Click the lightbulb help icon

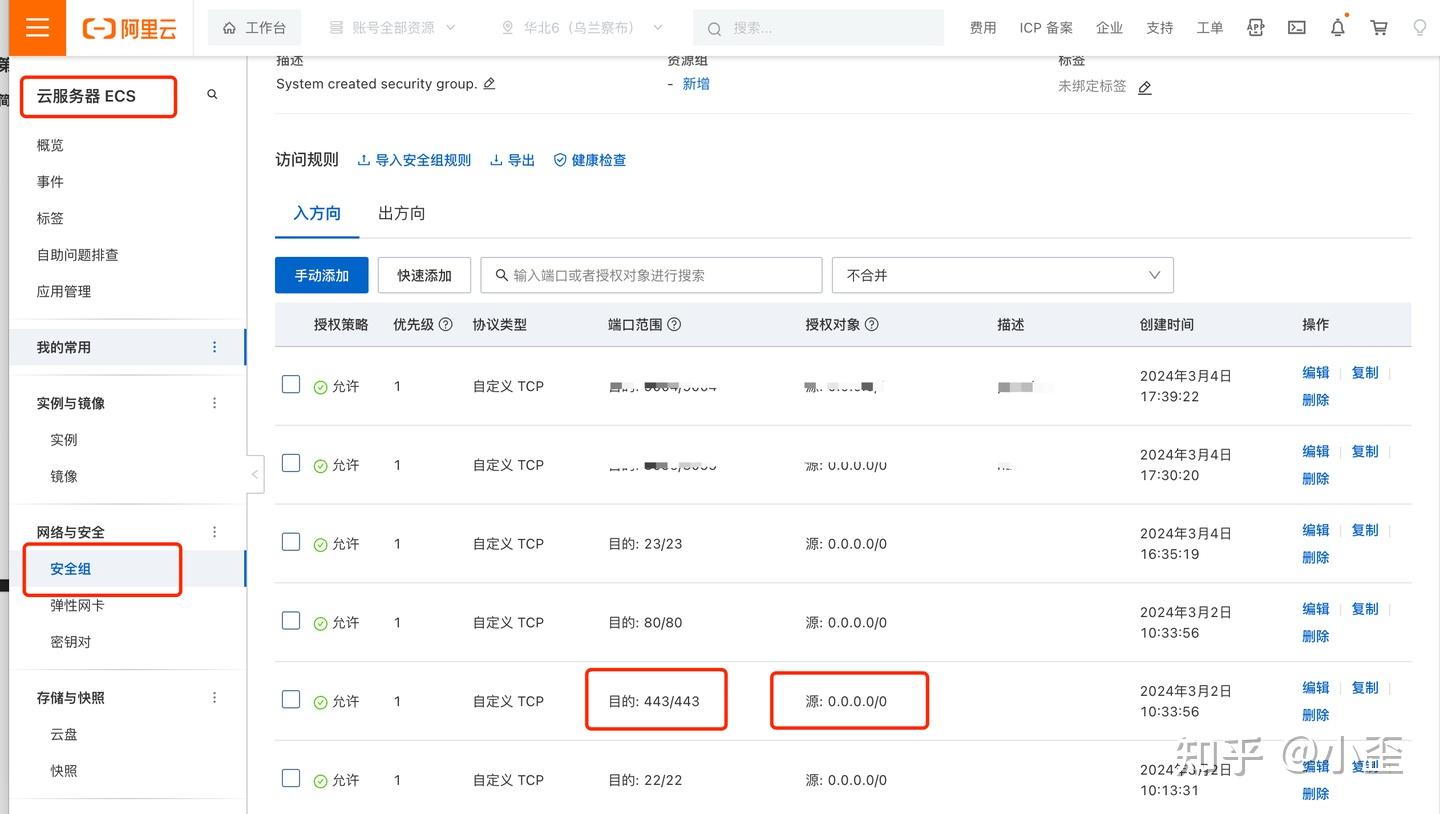pyautogui.click(x=1419, y=28)
